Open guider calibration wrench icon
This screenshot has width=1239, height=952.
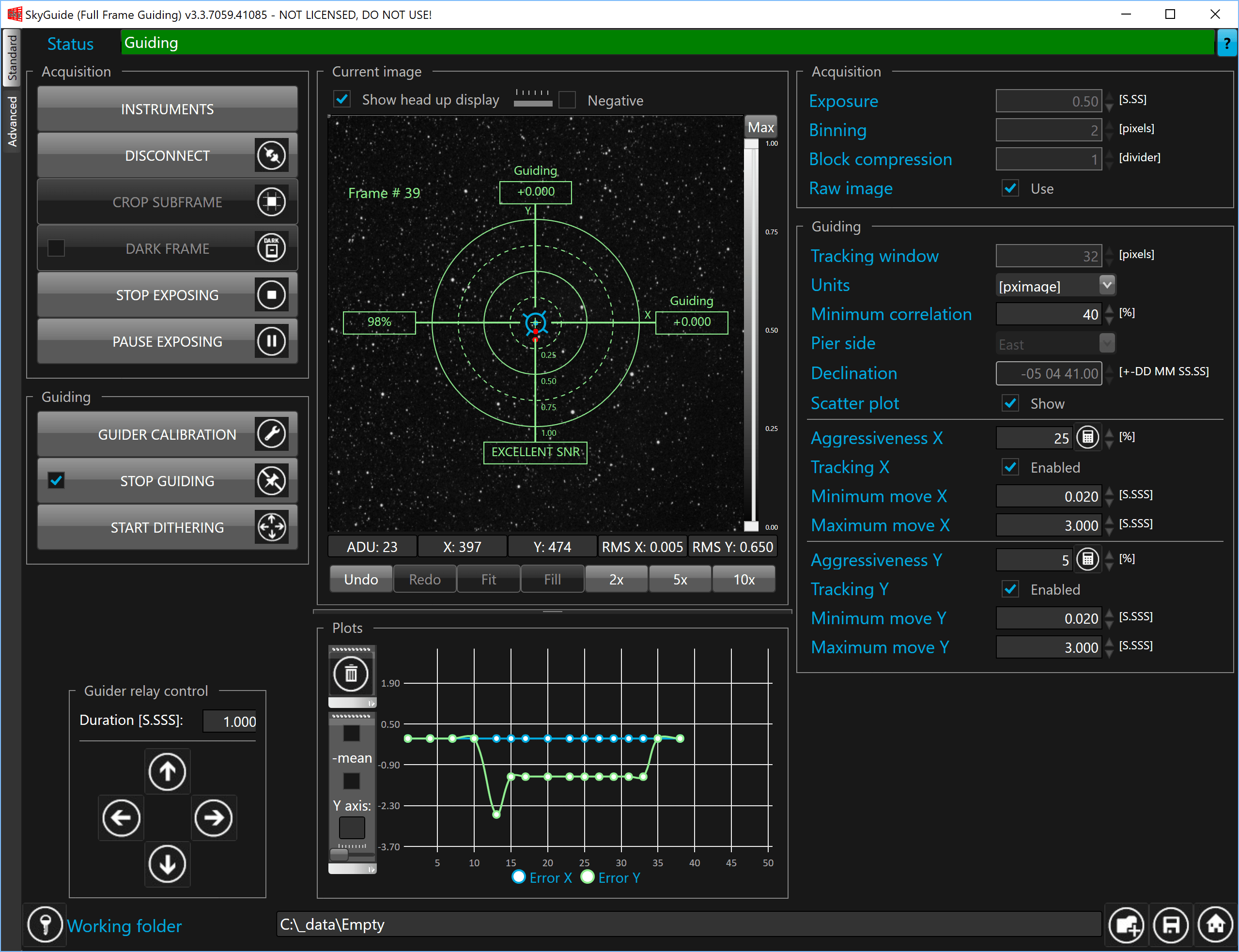pyautogui.click(x=272, y=434)
